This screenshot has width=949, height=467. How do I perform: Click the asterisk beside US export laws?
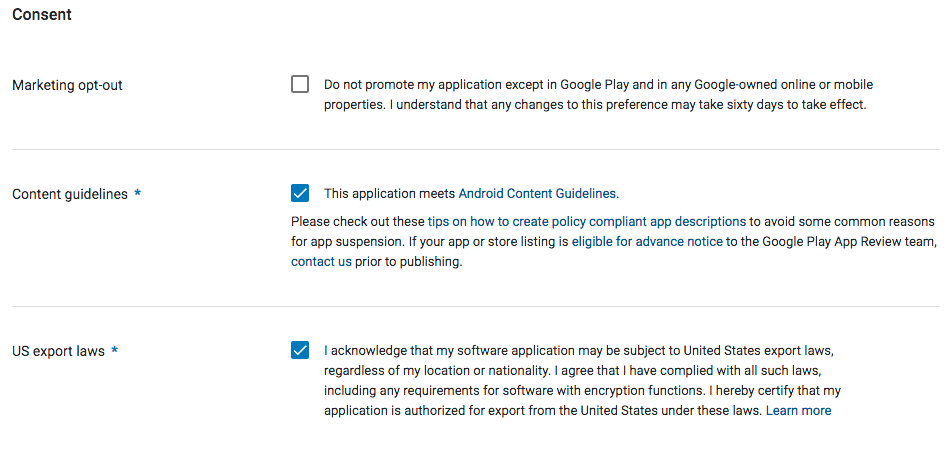point(115,351)
